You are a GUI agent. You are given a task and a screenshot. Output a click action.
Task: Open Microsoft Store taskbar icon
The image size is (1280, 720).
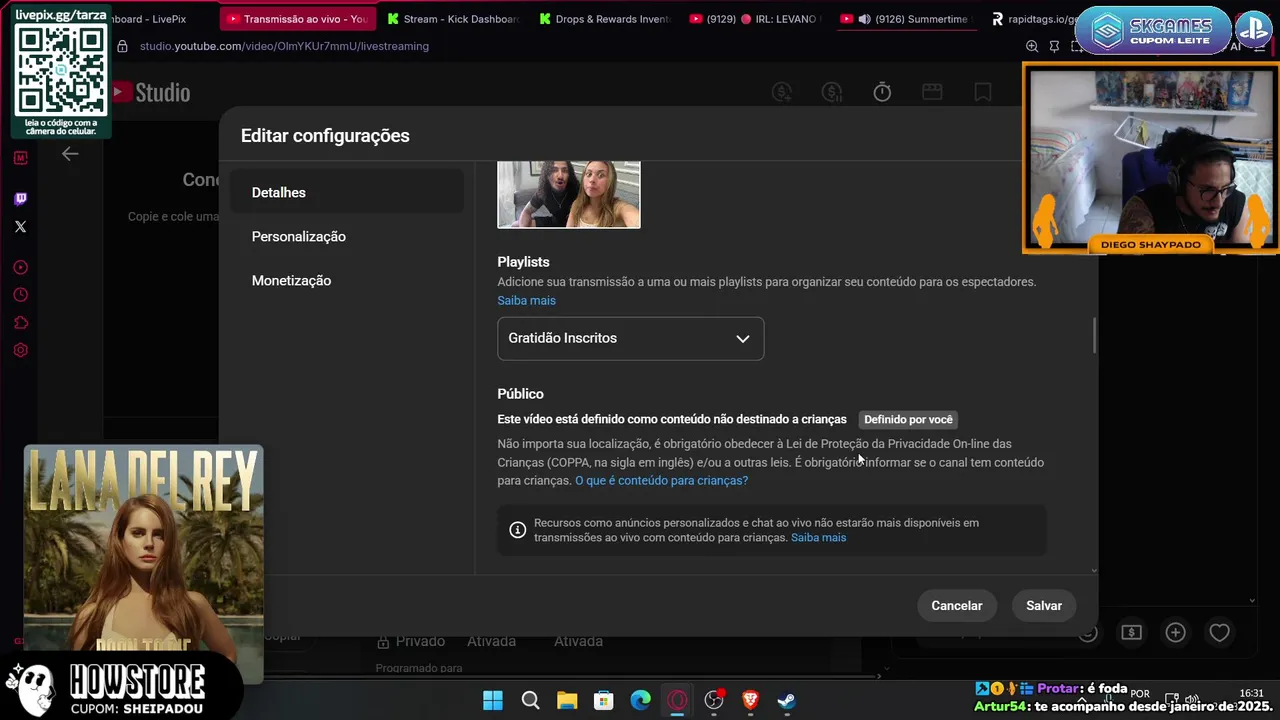(x=604, y=700)
